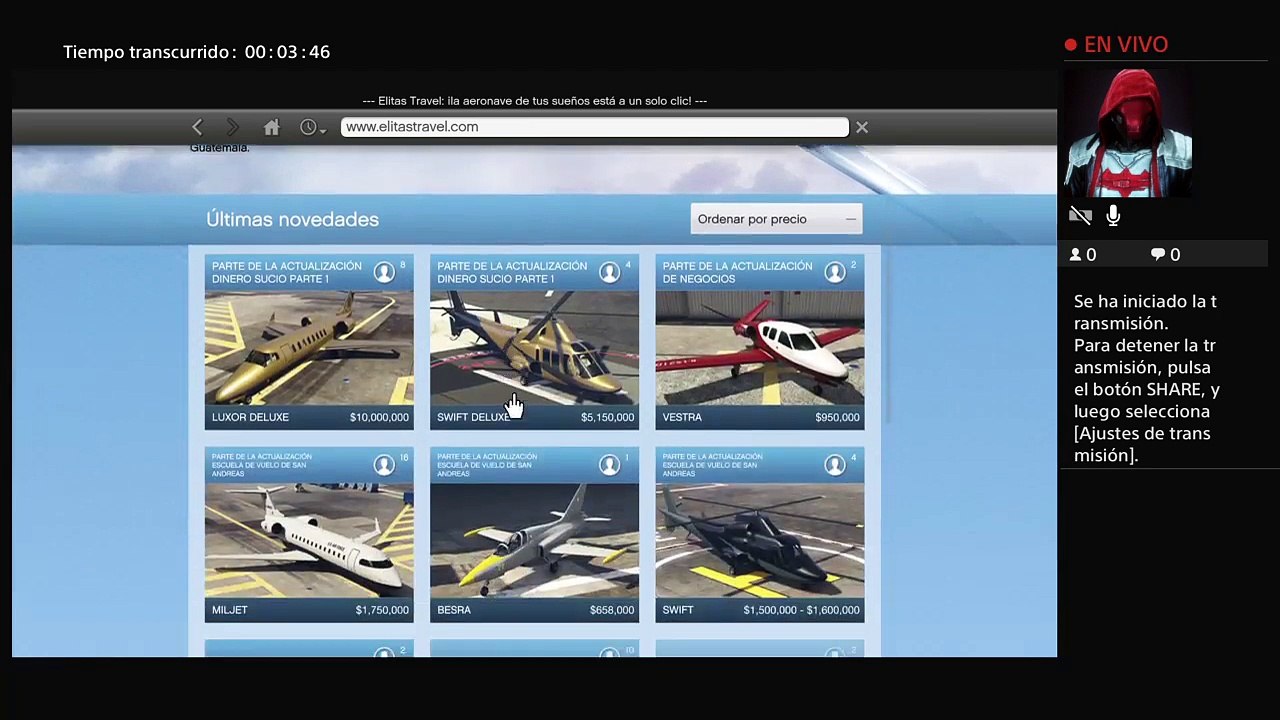Open the Ordenar por precio sort dropdown

click(x=776, y=219)
